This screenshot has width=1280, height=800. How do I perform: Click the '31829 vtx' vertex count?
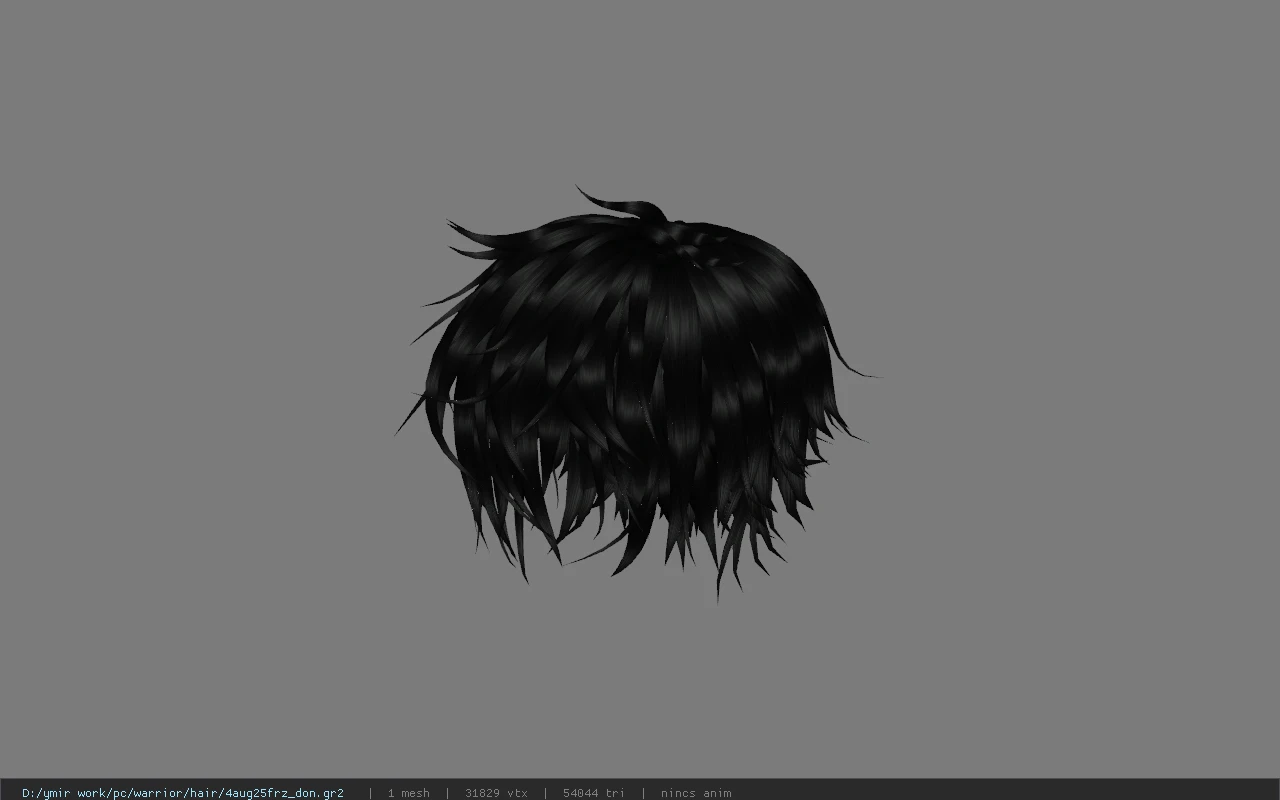[x=496, y=793]
